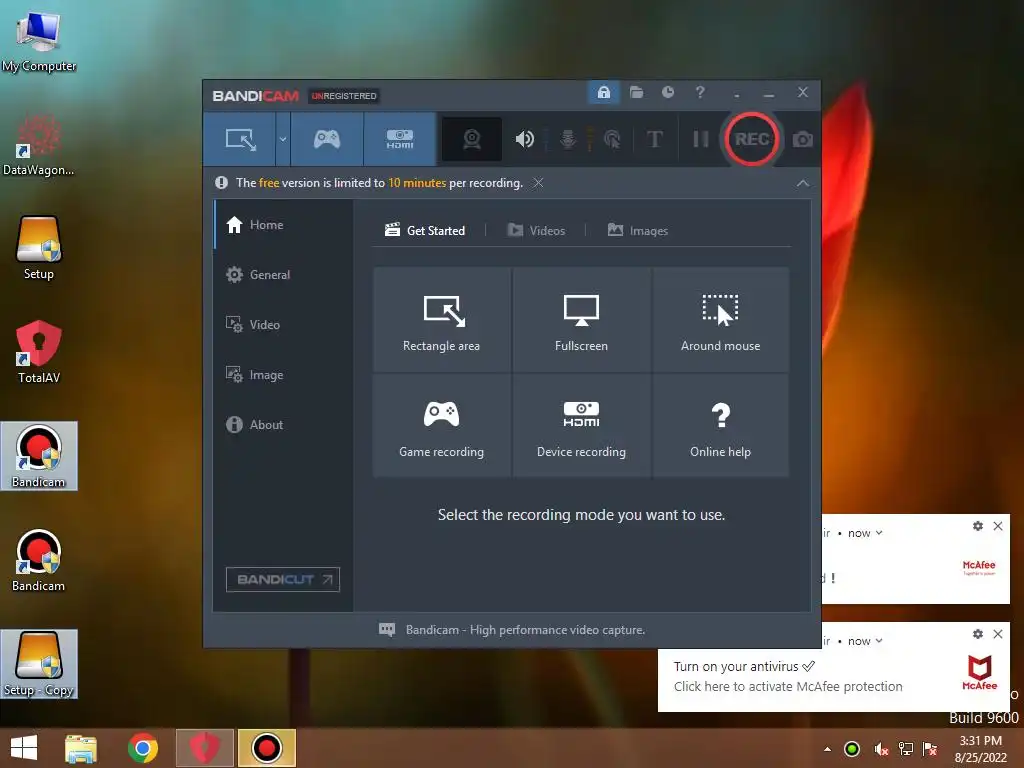Select the DataWagon desktop shortcut
Screen dimensions: 1024x768
pyautogui.click(x=39, y=145)
